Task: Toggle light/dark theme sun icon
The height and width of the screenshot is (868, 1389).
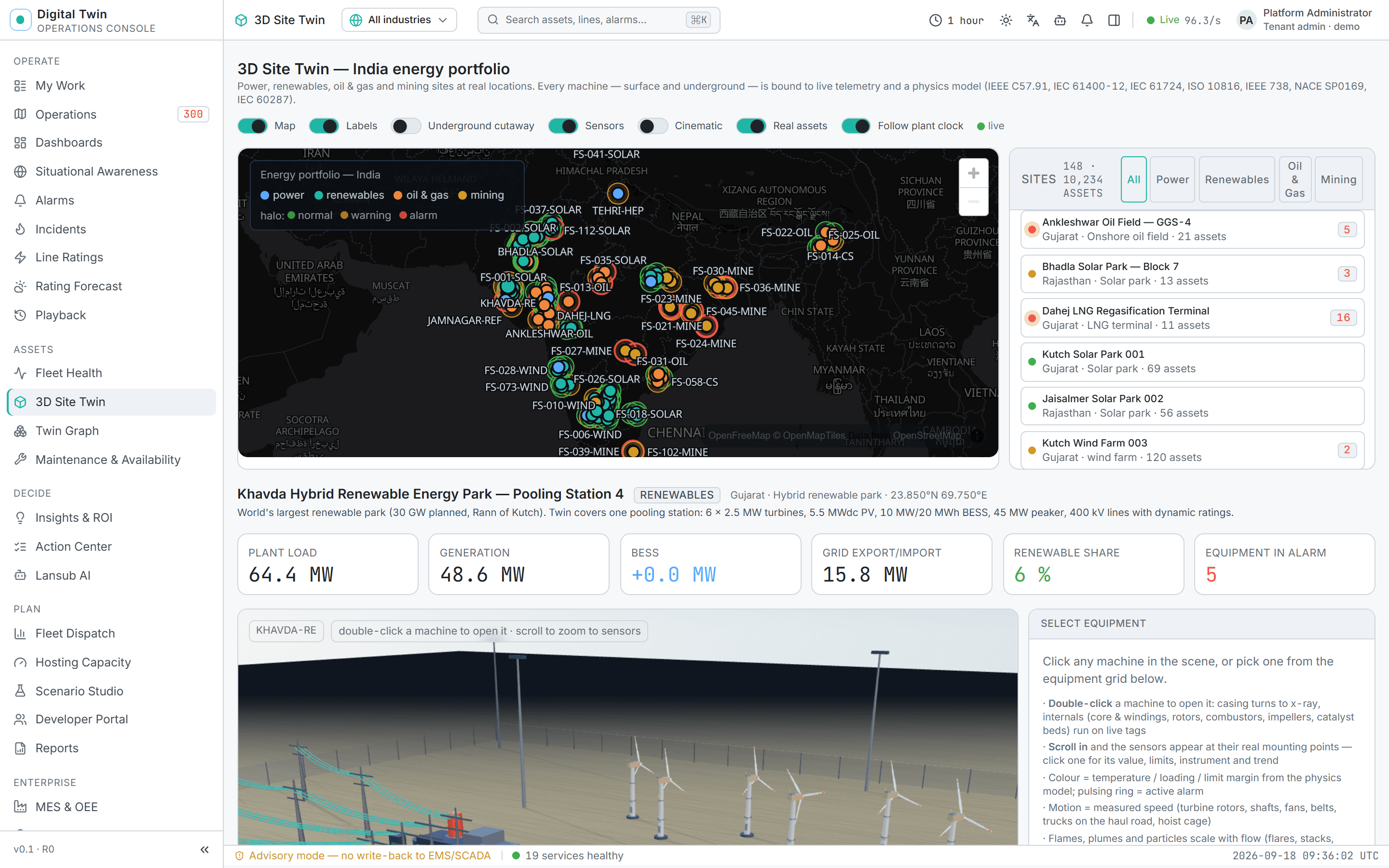Action: pyautogui.click(x=1006, y=20)
